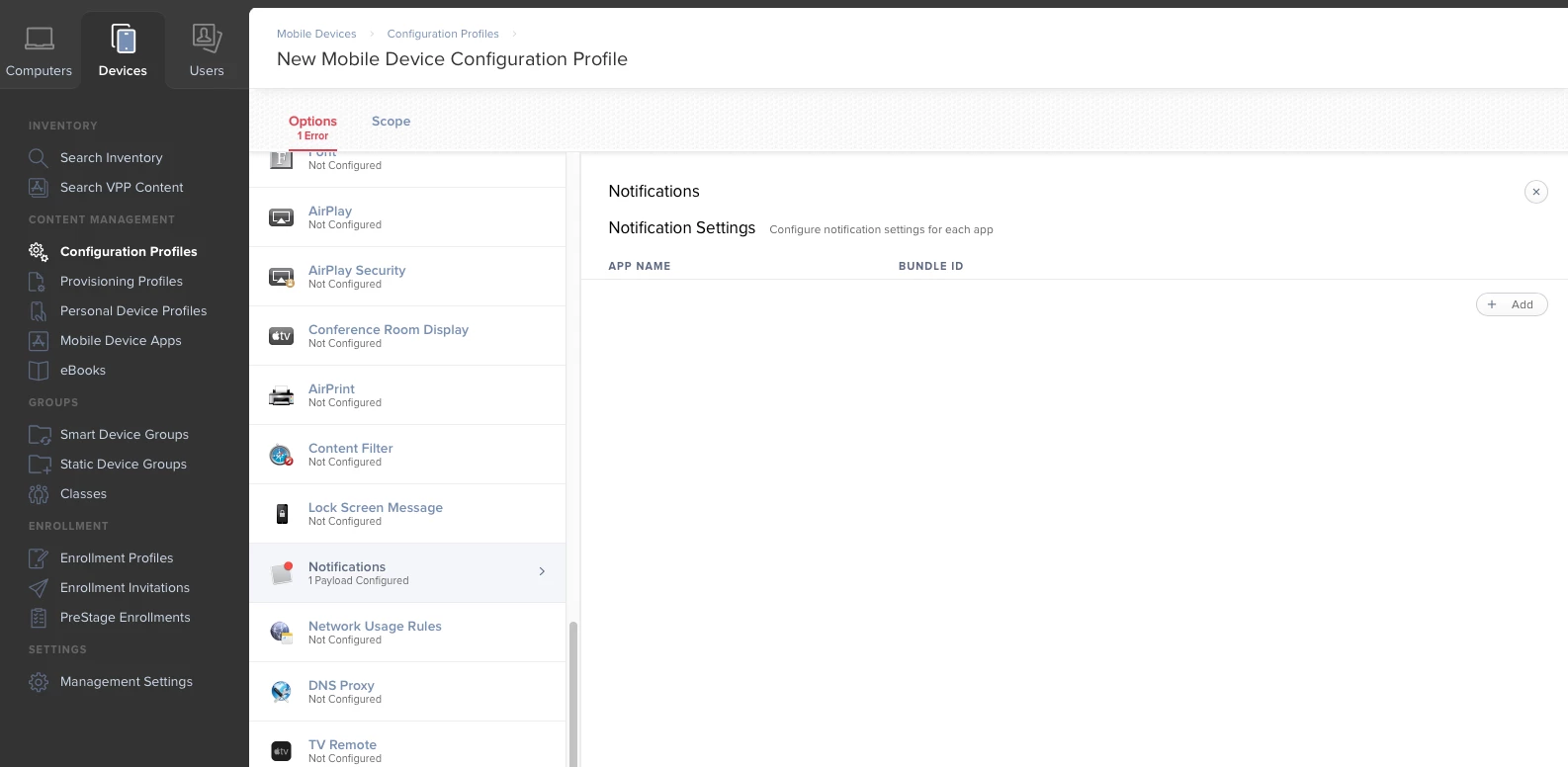Image resolution: width=1568 pixels, height=767 pixels.
Task: Go to the Configuration Profiles breadcrumb
Action: pos(443,34)
